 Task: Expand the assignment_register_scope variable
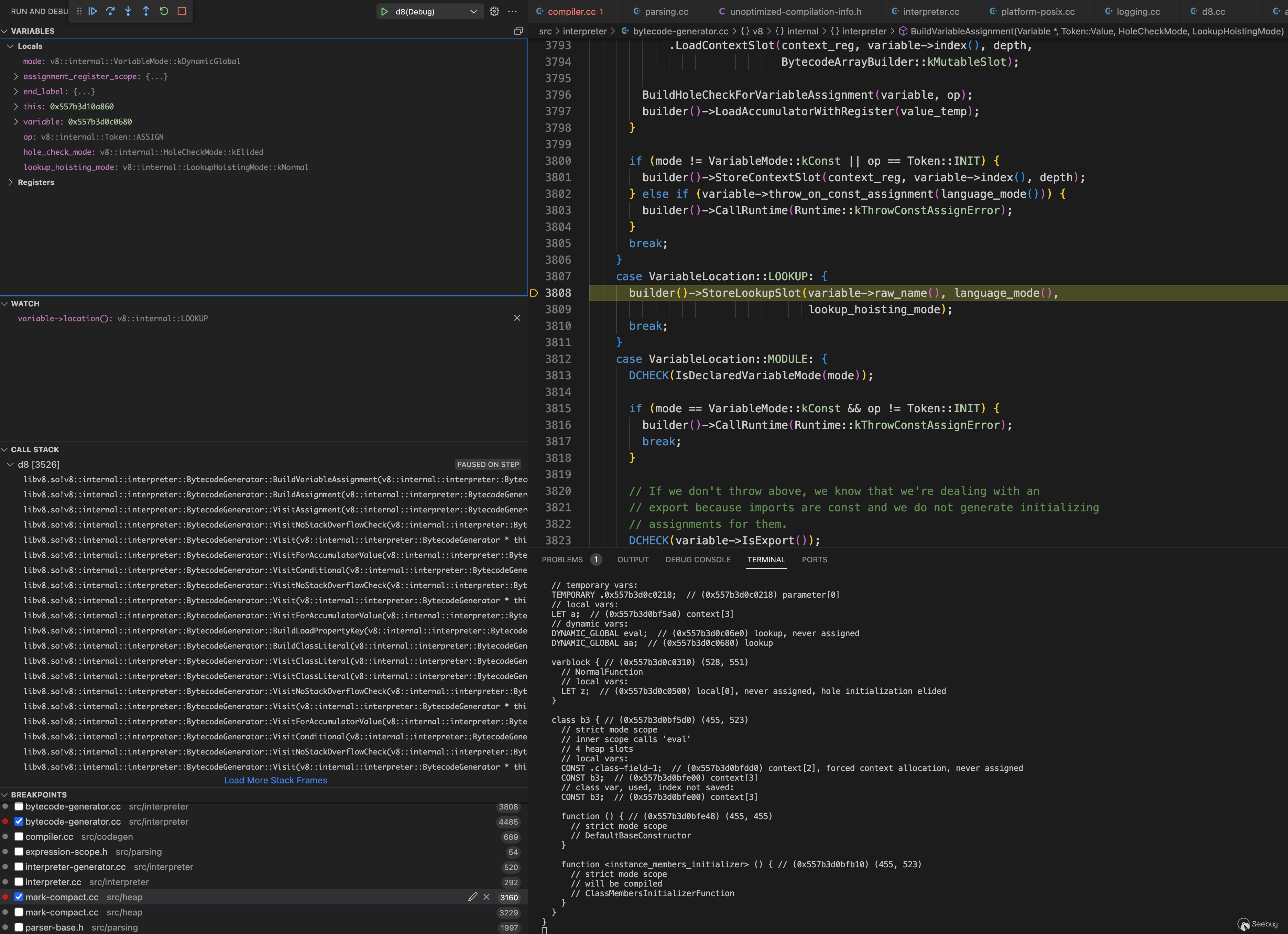pyautogui.click(x=16, y=76)
